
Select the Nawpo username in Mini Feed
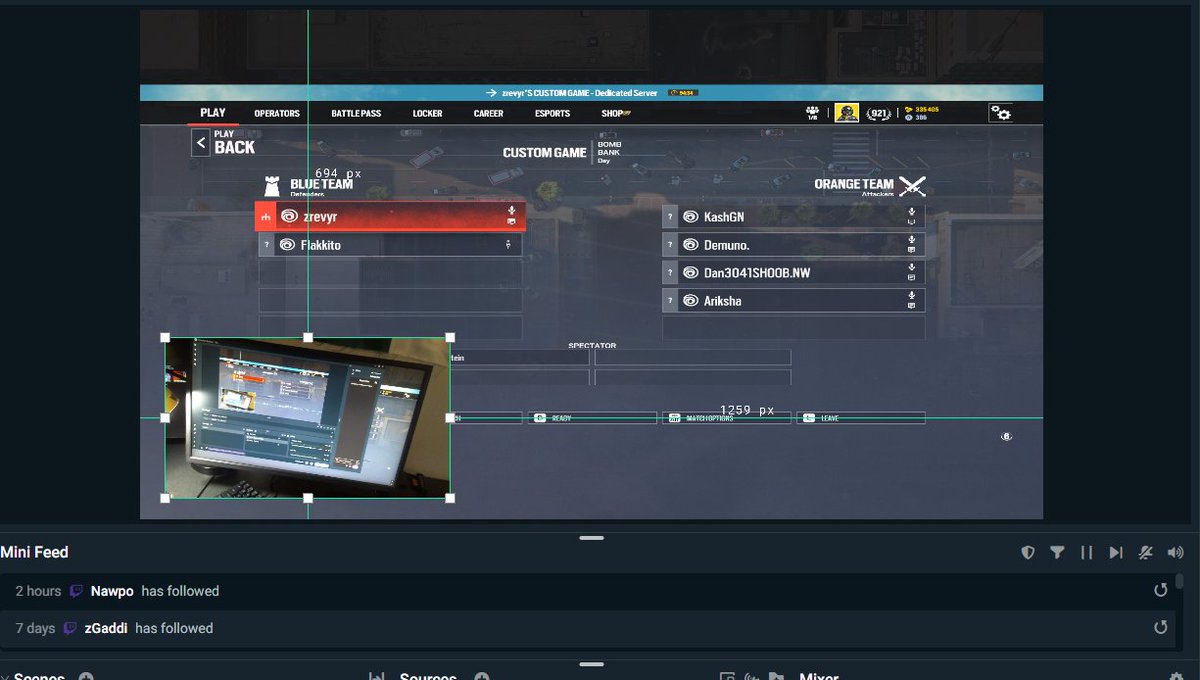coord(112,591)
